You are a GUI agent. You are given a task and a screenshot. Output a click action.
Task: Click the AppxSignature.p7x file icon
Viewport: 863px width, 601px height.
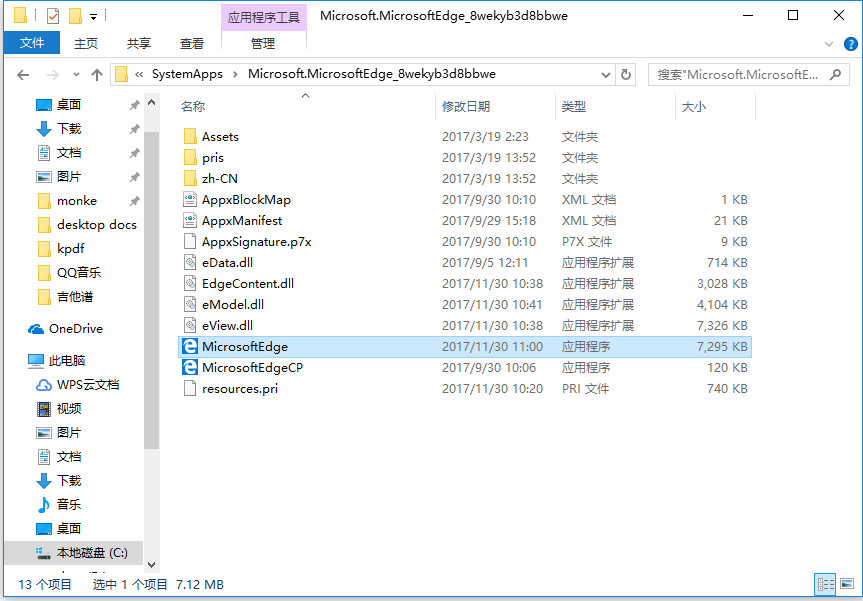pyautogui.click(x=190, y=242)
